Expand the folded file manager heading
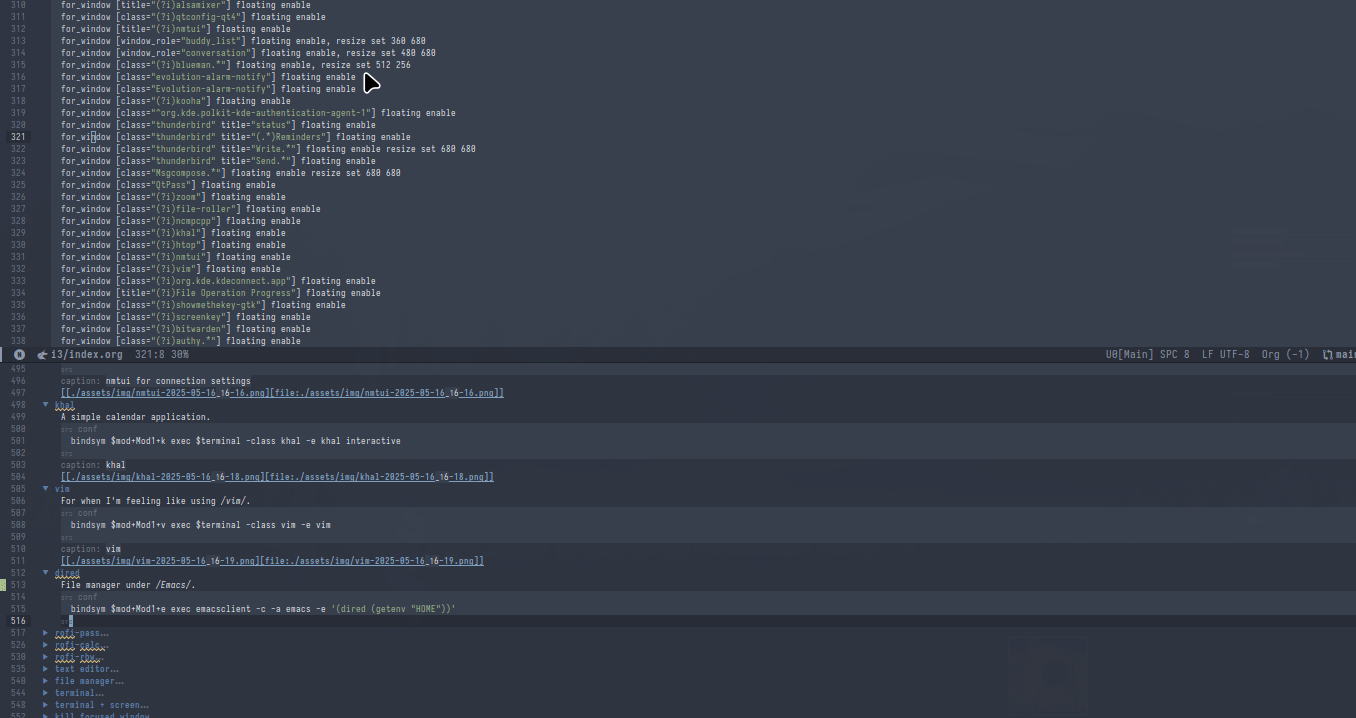The width and height of the screenshot is (1356, 718). pos(46,681)
